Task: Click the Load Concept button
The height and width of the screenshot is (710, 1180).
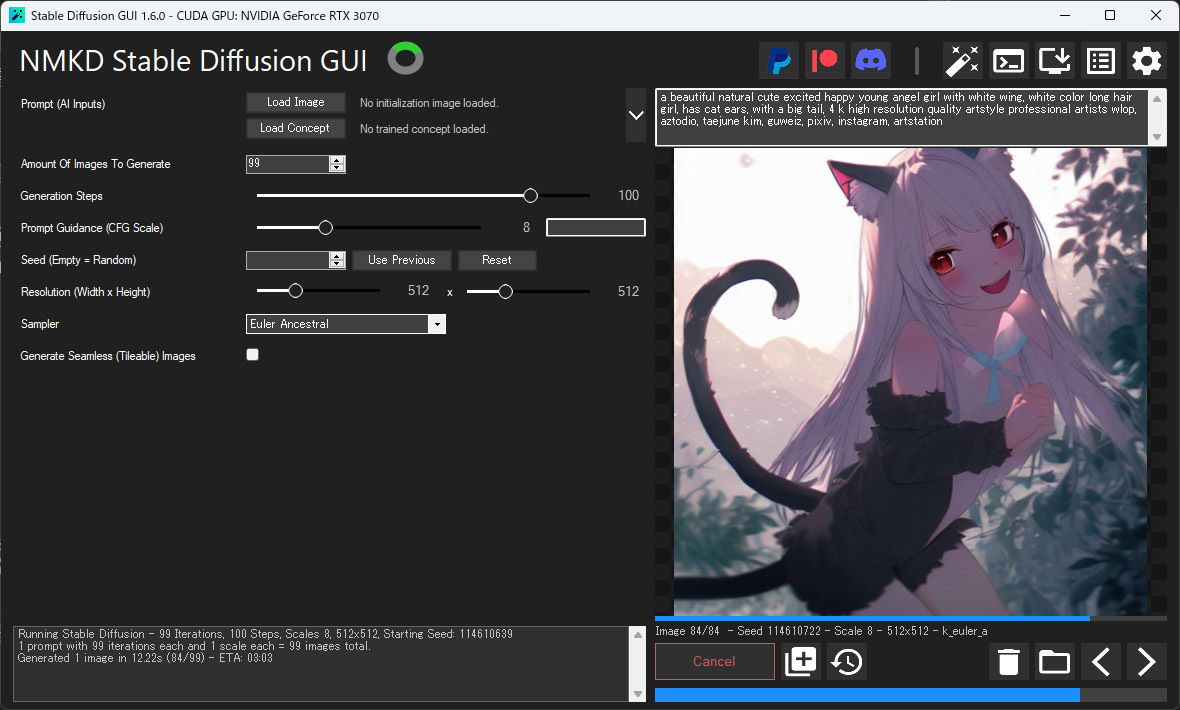Action: [x=295, y=128]
